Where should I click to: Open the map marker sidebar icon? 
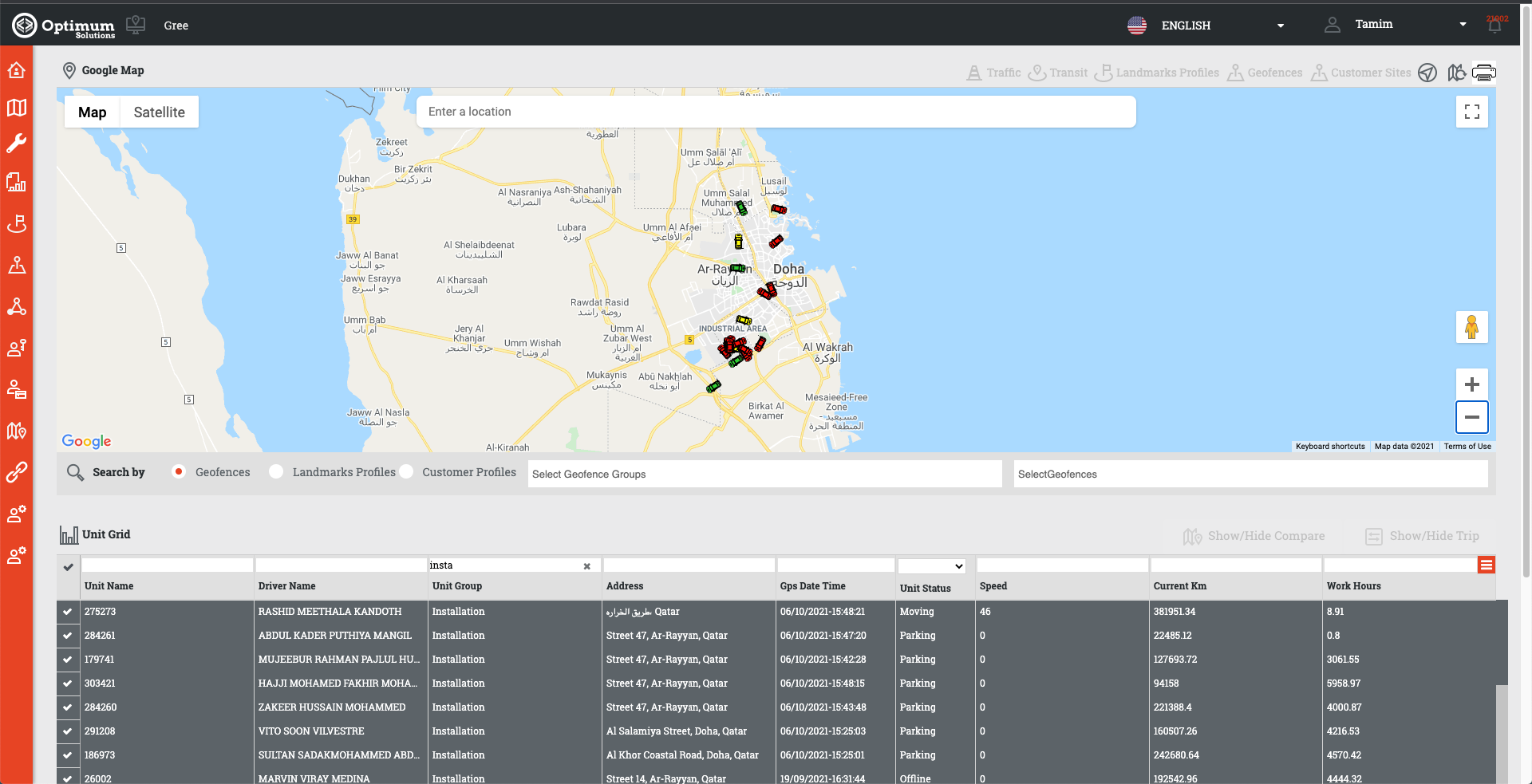17,431
